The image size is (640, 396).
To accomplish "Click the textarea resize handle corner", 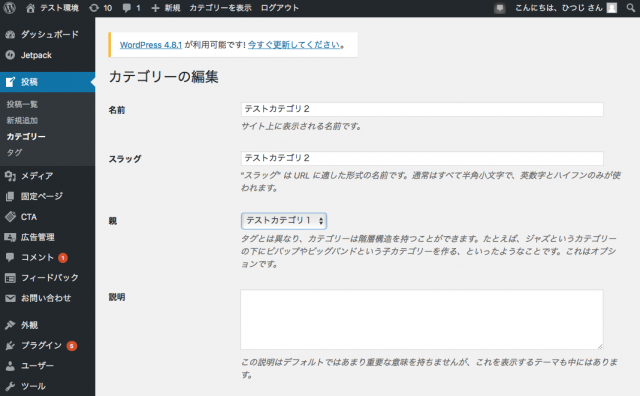I will [x=600, y=346].
